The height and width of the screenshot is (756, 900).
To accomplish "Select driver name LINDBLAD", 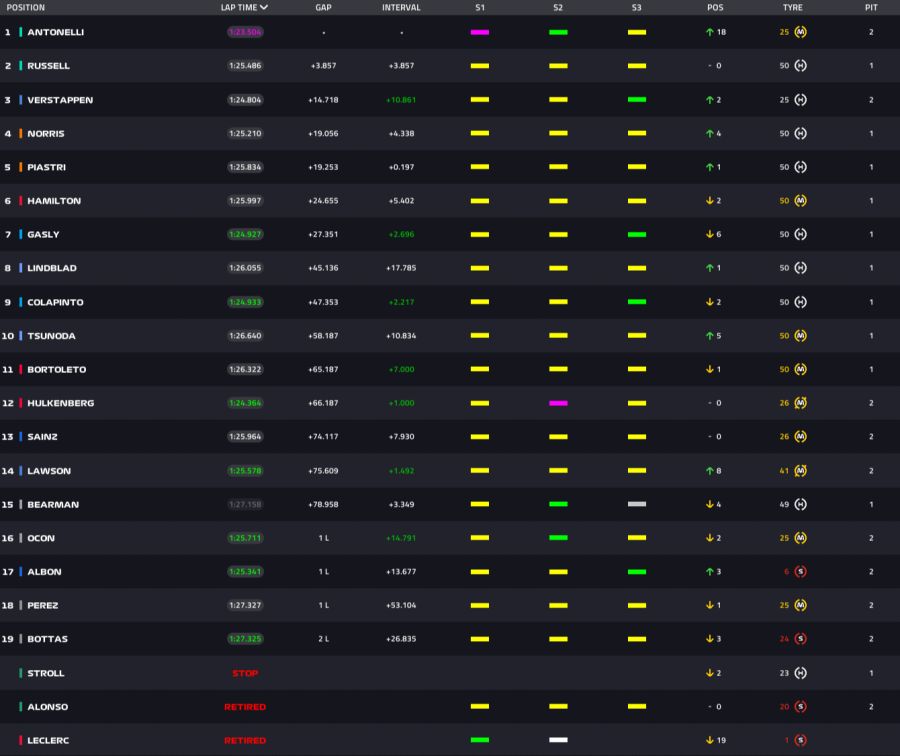I will [x=52, y=268].
